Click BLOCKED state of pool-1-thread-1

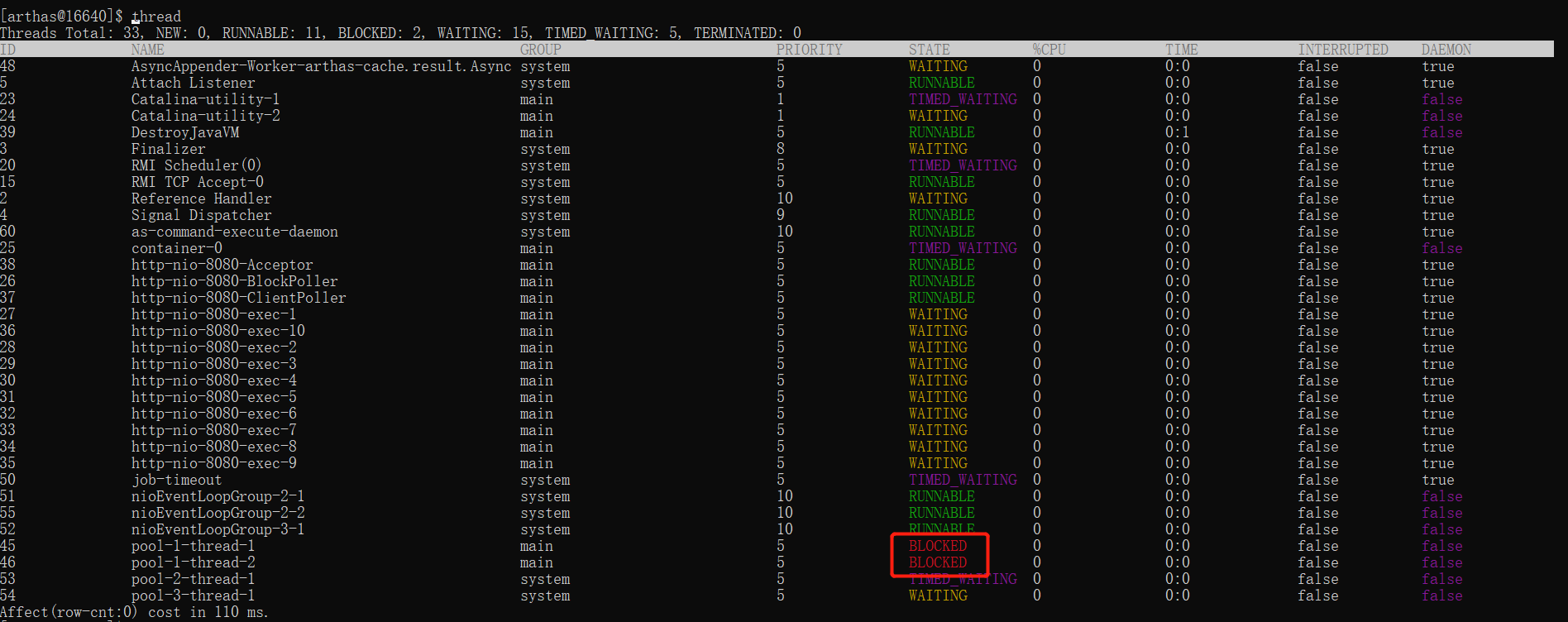(x=938, y=546)
